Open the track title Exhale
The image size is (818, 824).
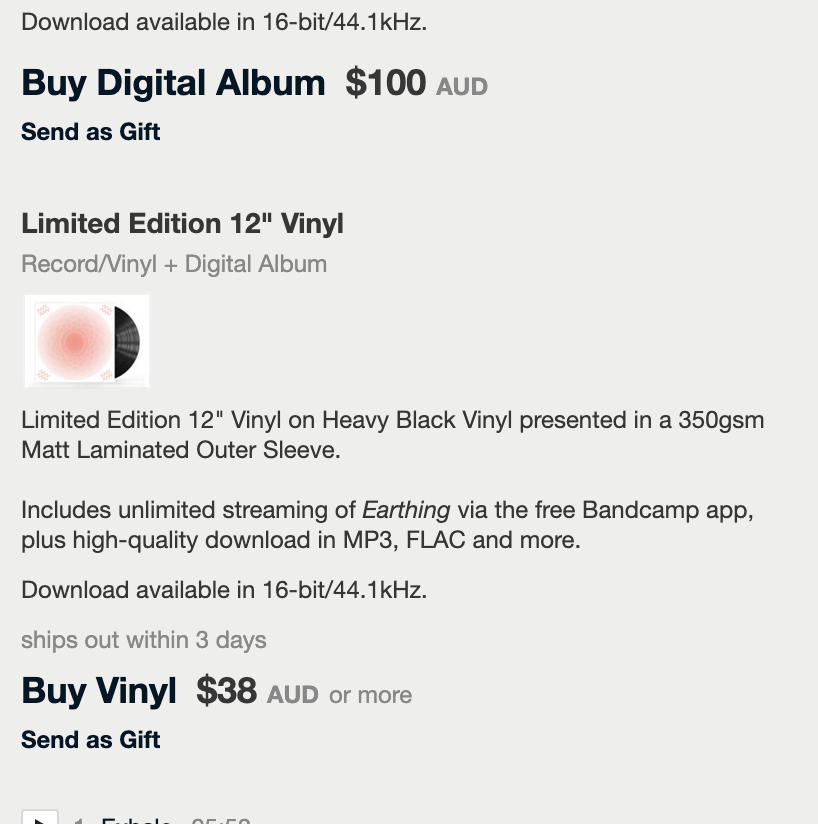pos(136,820)
